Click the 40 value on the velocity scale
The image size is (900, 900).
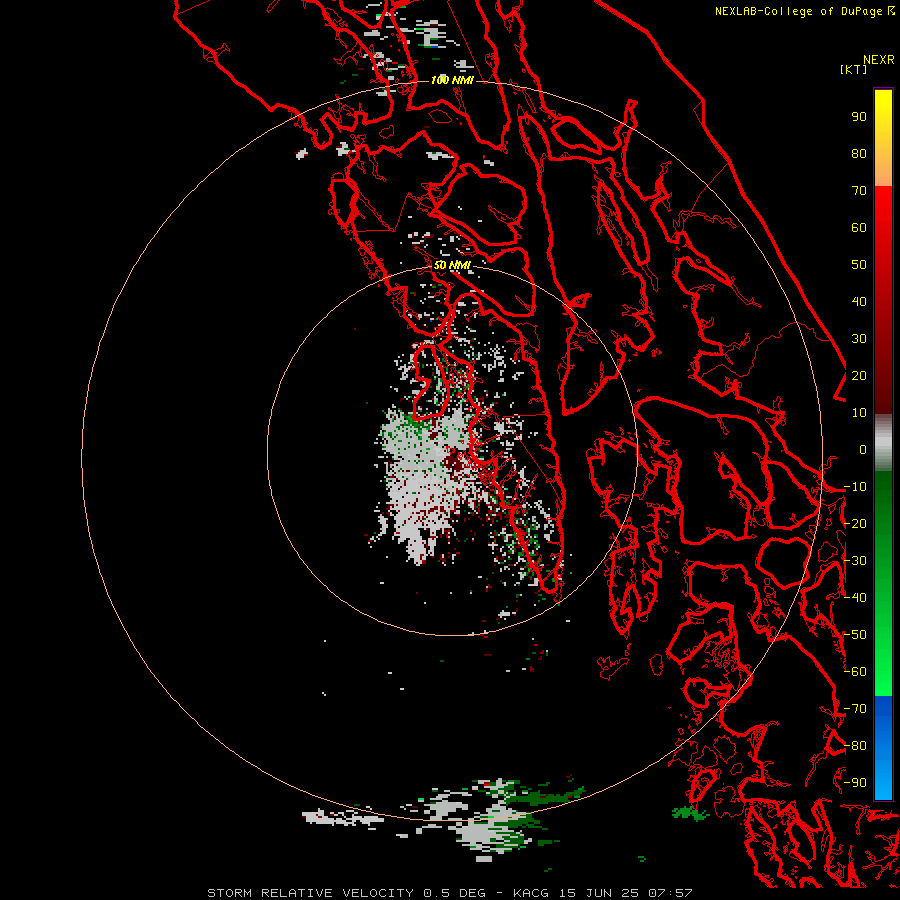(859, 301)
